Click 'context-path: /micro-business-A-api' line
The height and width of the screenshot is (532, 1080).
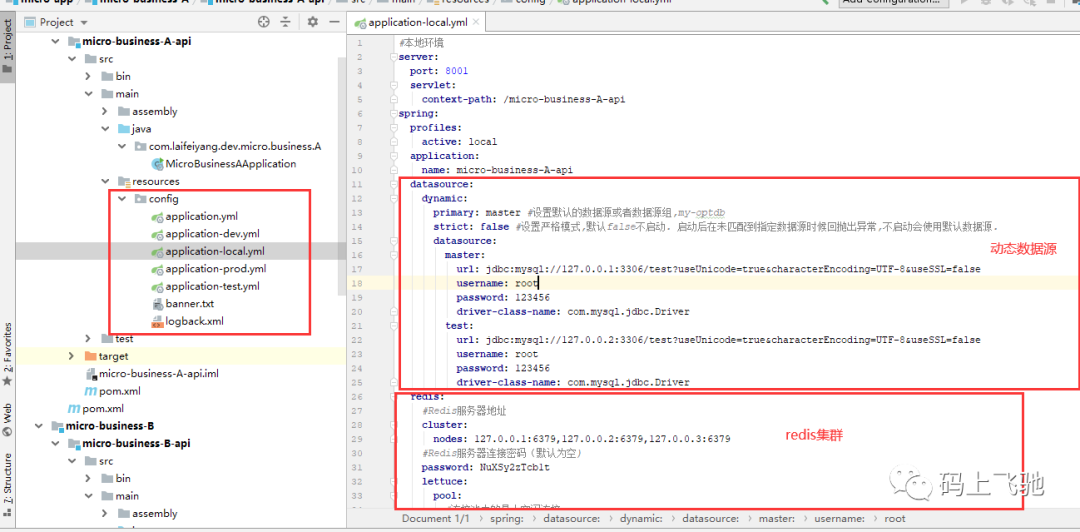[x=523, y=99]
